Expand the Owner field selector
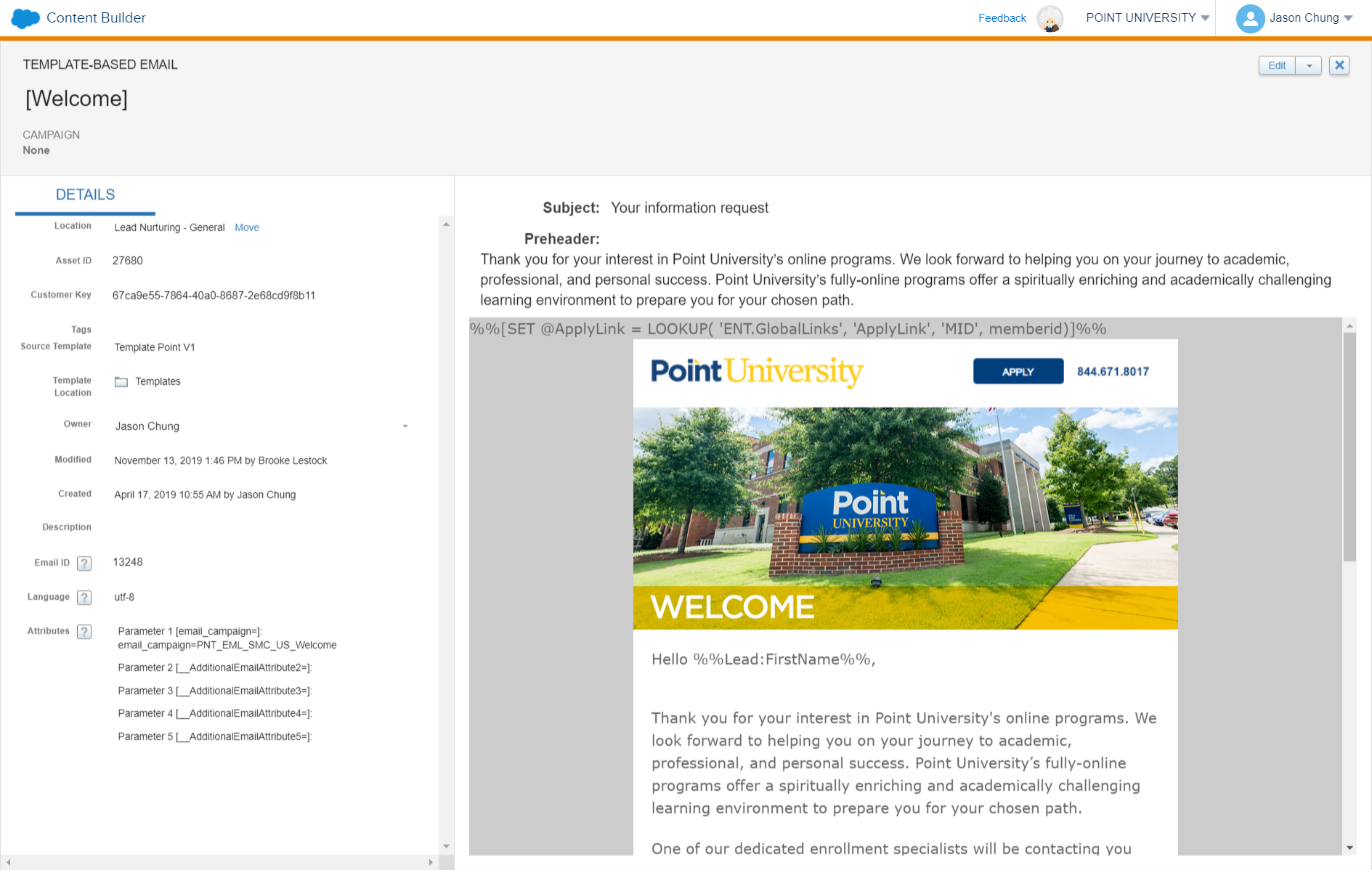 405,426
